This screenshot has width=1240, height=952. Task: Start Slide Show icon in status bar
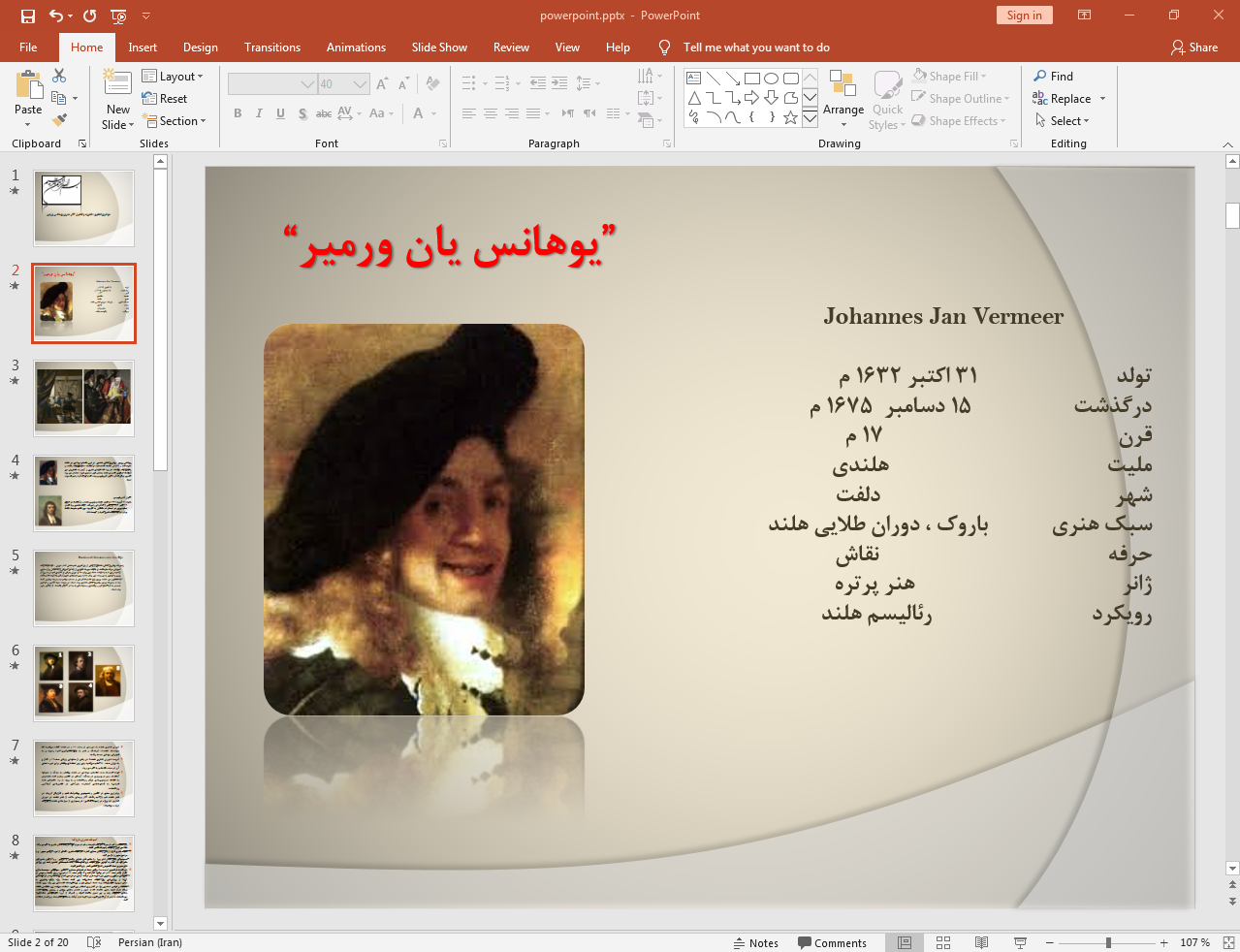[x=1020, y=942]
